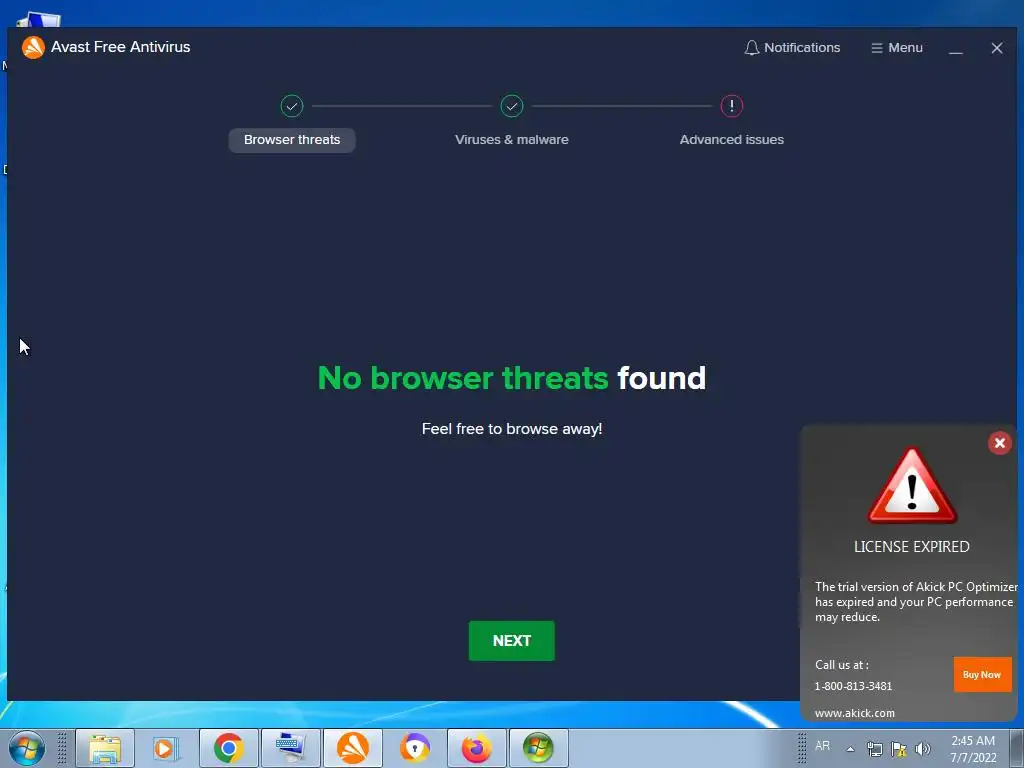Viewport: 1024px width, 768px height.
Task: Click the Buy Now button
Action: [982, 675]
